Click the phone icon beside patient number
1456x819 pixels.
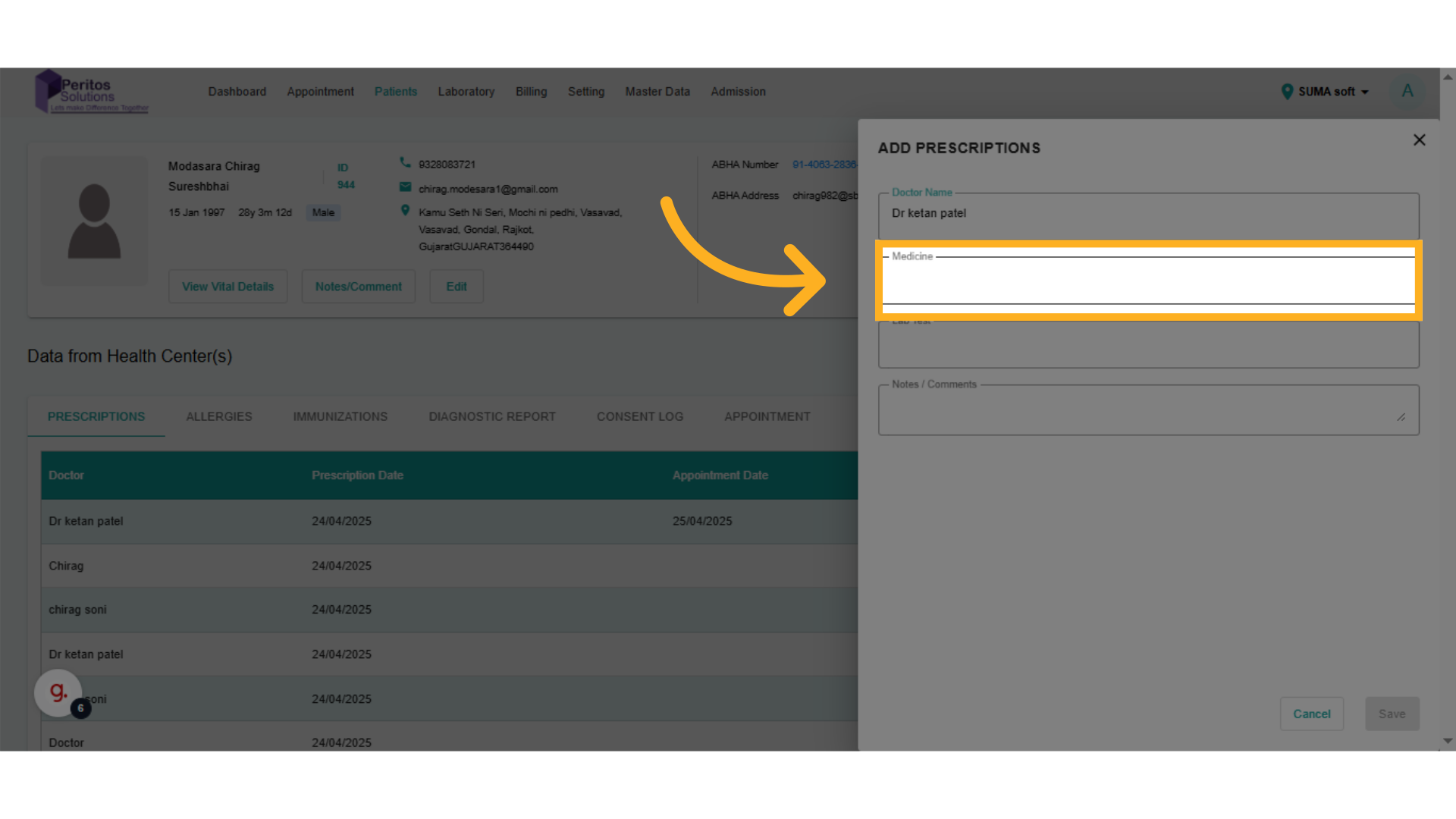pos(405,163)
